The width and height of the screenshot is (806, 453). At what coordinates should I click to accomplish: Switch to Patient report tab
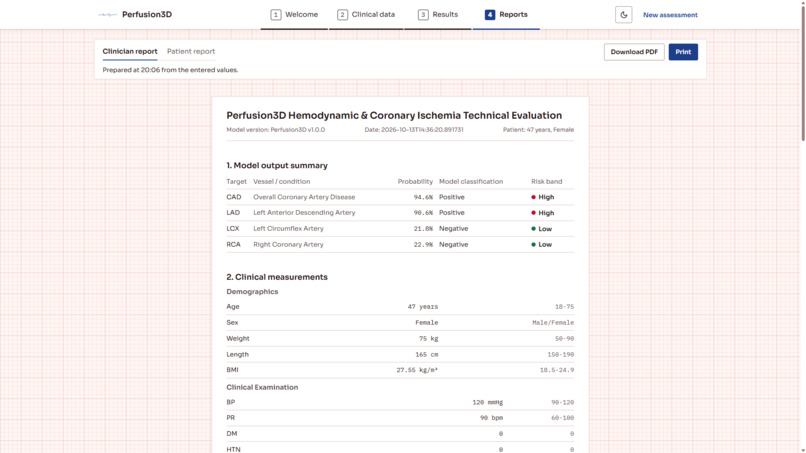(x=191, y=51)
